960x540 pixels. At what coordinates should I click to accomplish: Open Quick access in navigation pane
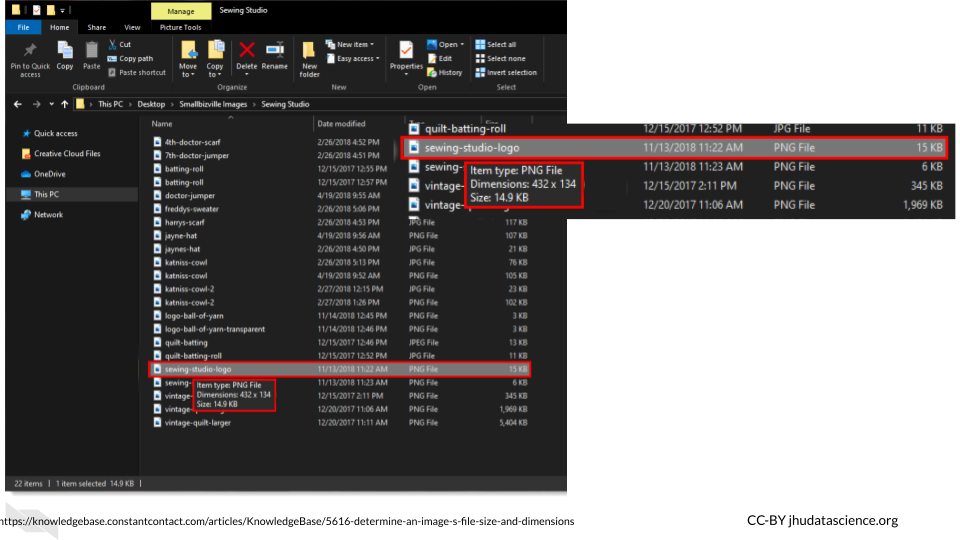[x=50, y=133]
